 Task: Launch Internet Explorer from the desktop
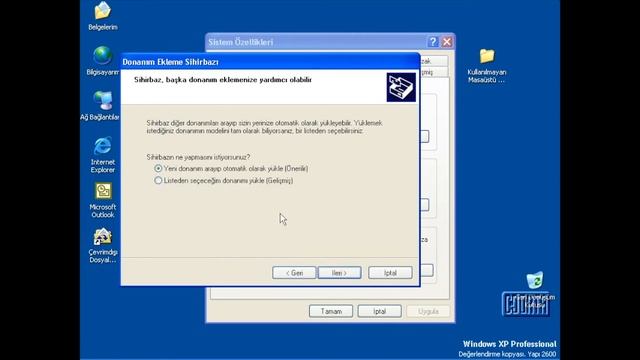102,146
